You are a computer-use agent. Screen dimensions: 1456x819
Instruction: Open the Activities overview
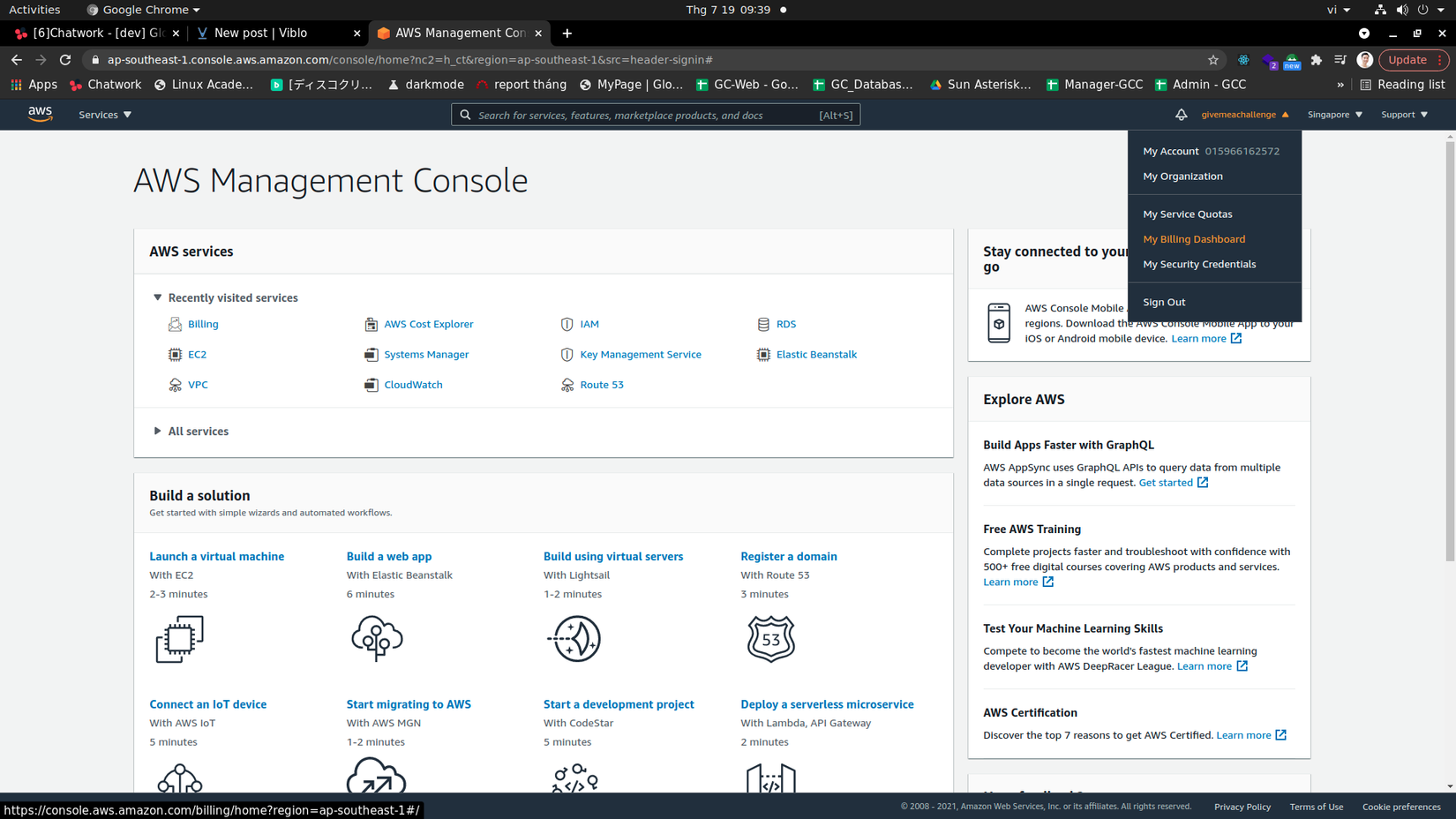(x=34, y=10)
